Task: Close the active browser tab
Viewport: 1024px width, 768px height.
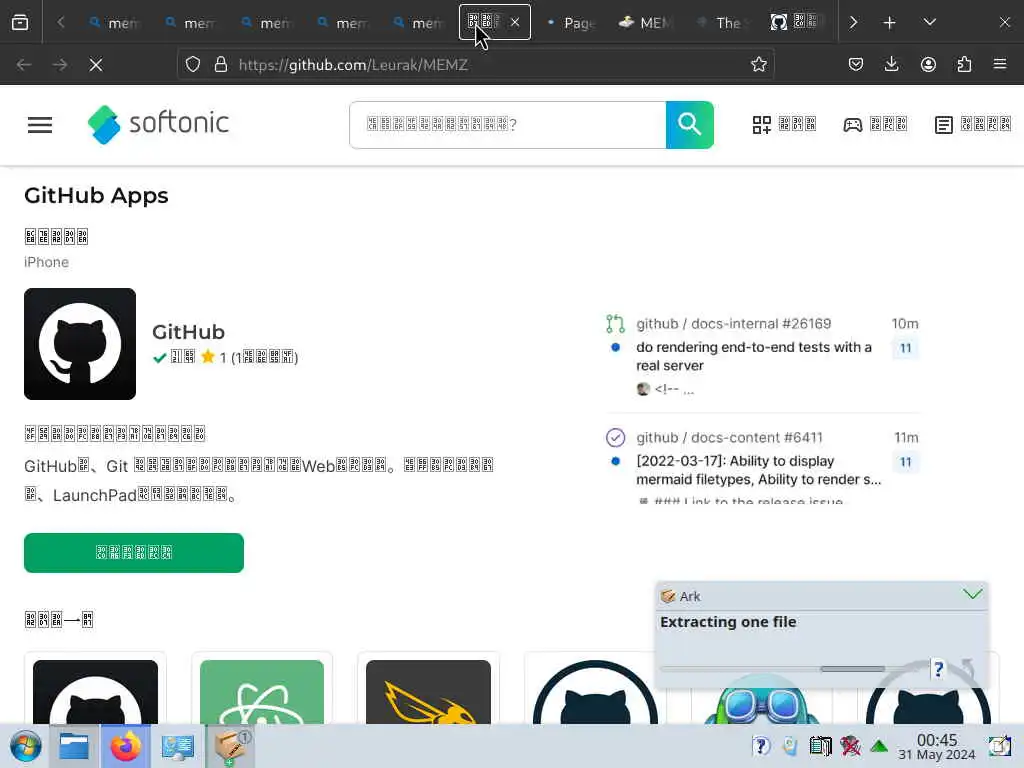Action: point(515,22)
